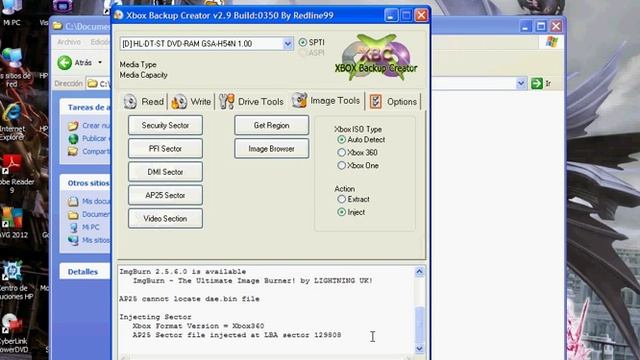The height and width of the screenshot is (360, 640).
Task: Open the Atrás history dropdown arrow
Action: point(100,62)
